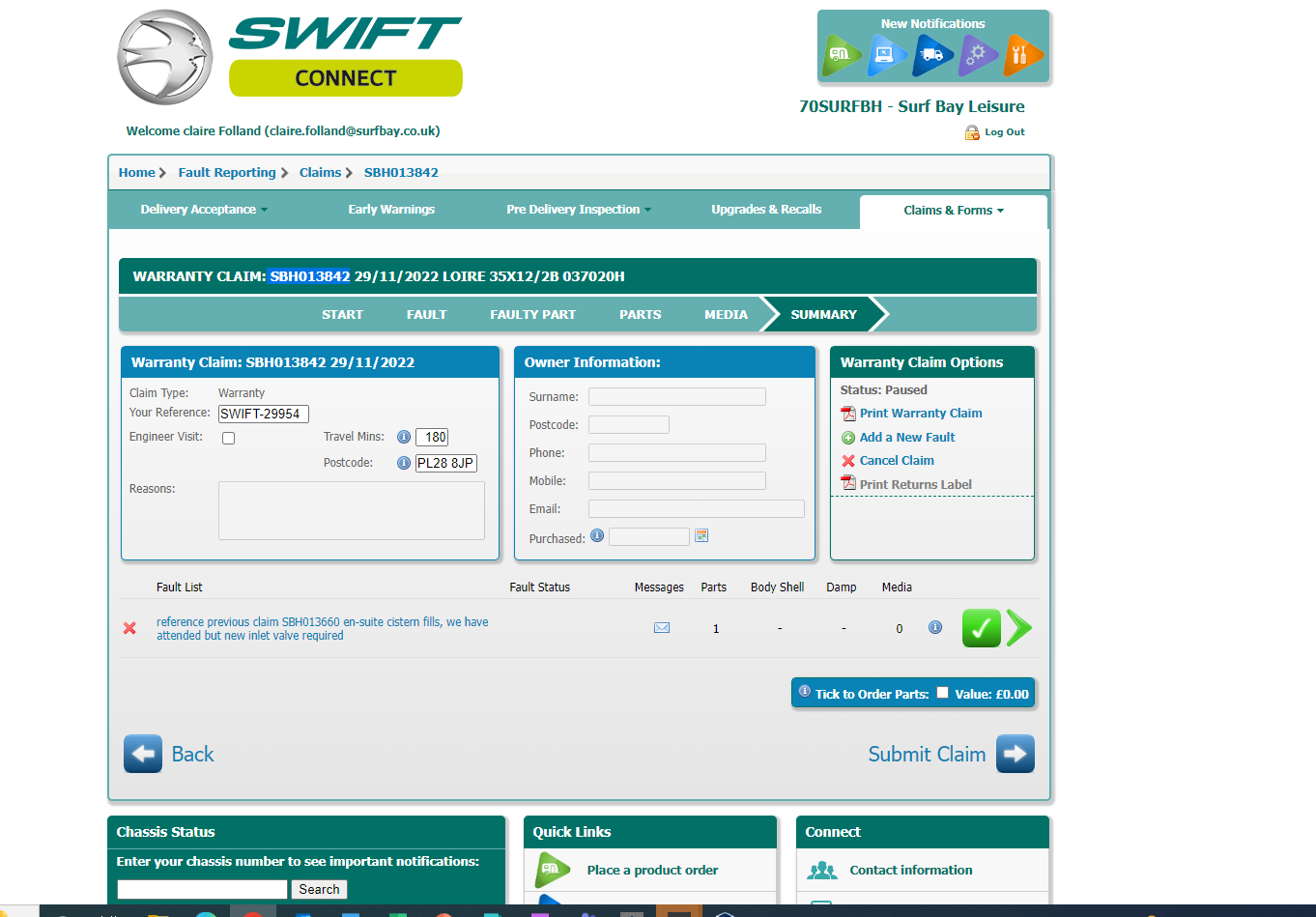Click the Purchased date field
The image size is (1316, 917).
pos(649,536)
